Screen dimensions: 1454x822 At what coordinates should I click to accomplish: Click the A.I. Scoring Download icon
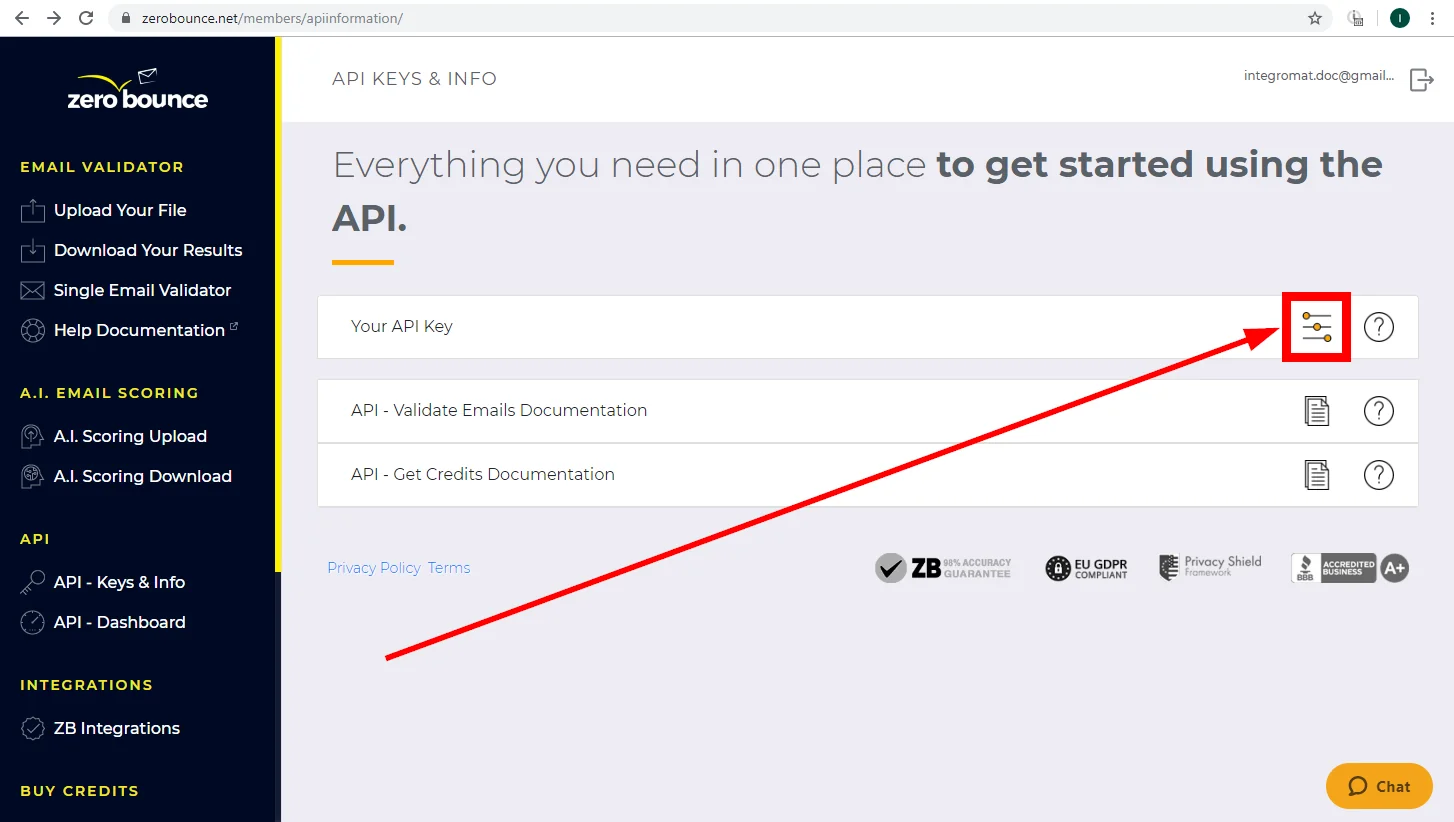coord(33,476)
